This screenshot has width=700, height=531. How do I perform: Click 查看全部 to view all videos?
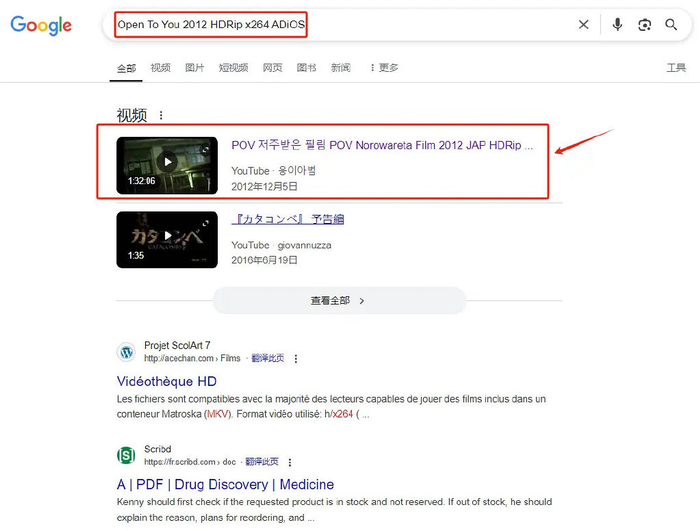click(x=339, y=301)
